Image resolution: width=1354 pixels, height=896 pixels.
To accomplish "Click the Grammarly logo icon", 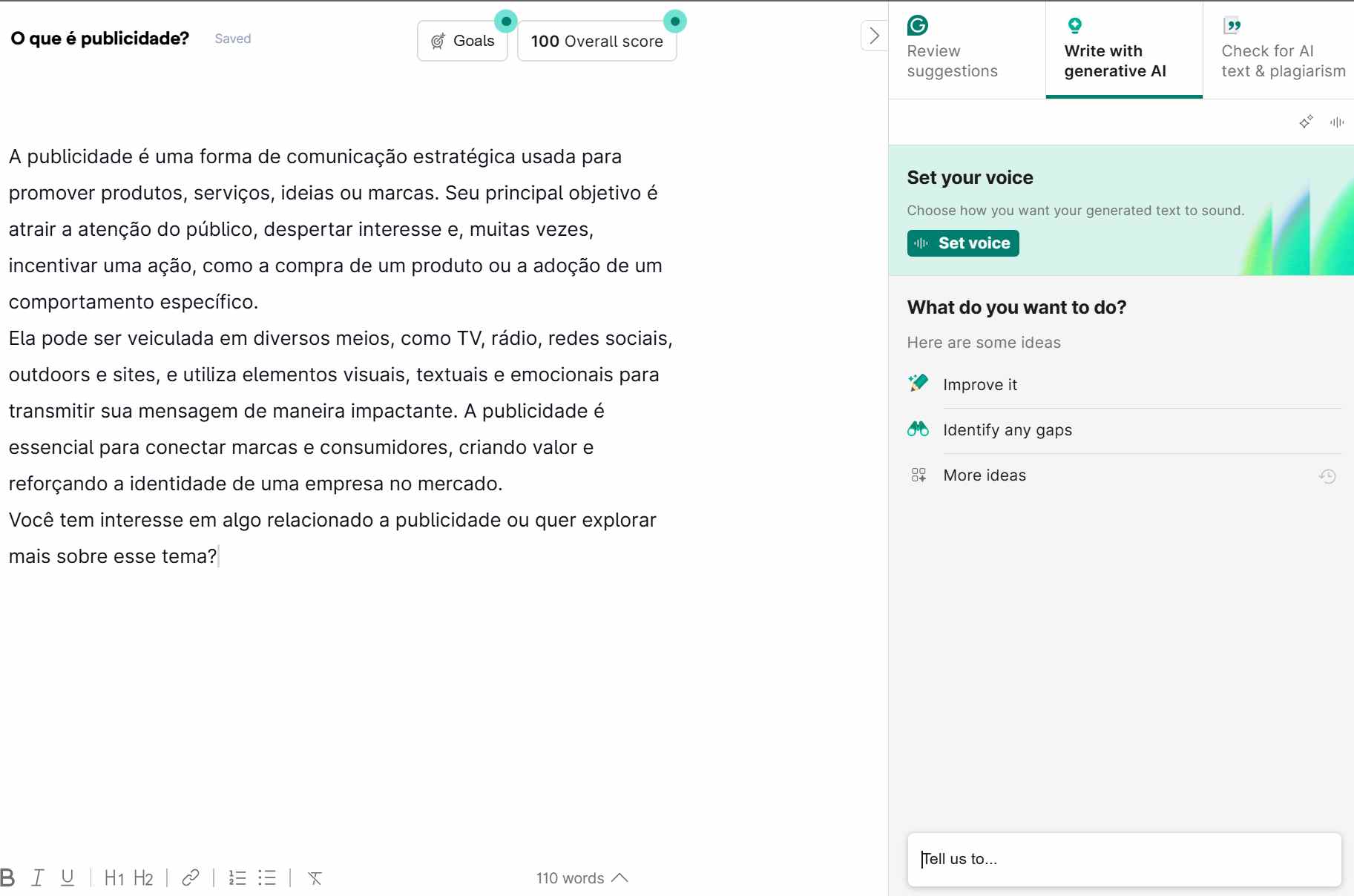I will click(918, 26).
